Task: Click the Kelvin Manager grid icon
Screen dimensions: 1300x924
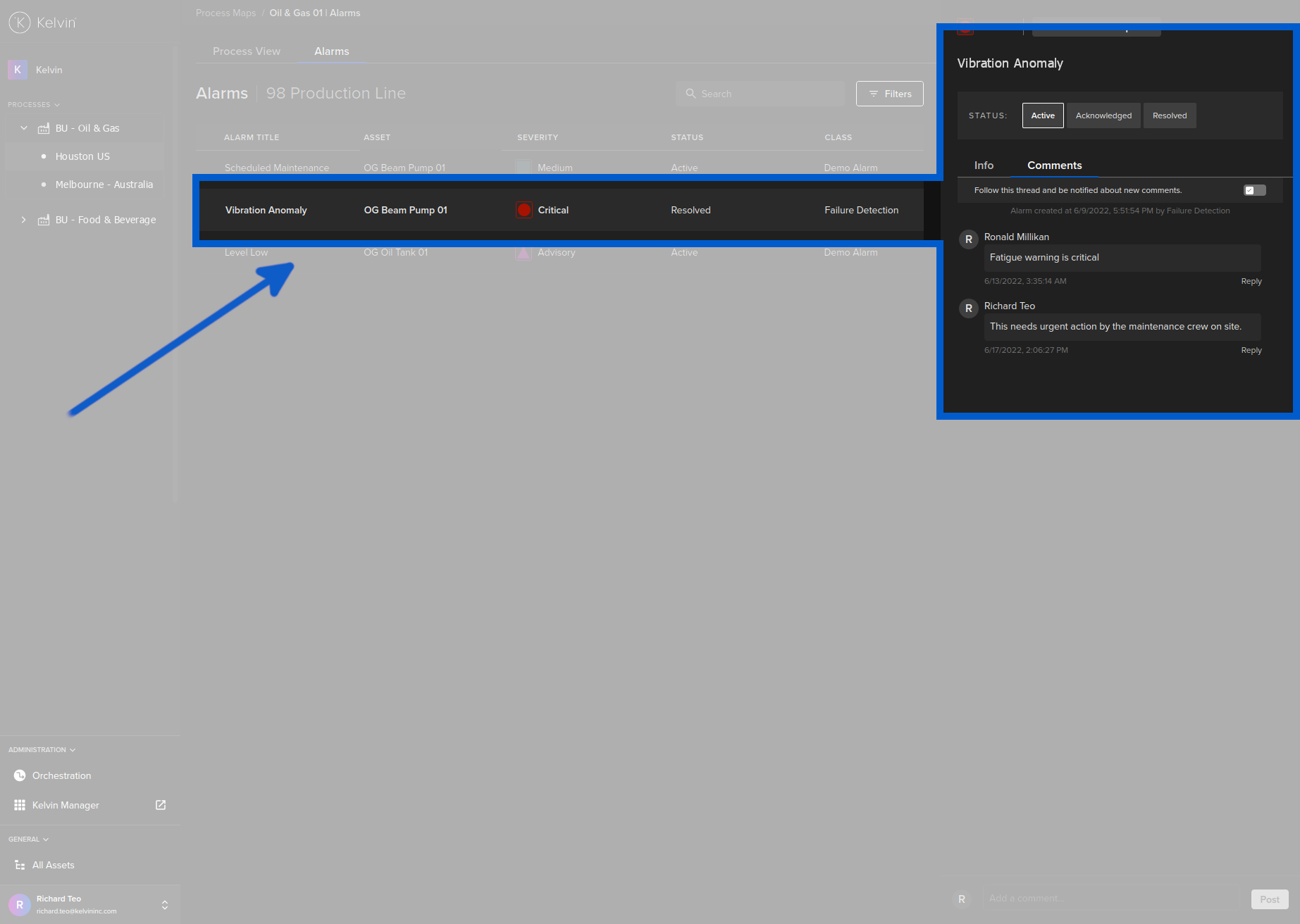Action: (20, 805)
